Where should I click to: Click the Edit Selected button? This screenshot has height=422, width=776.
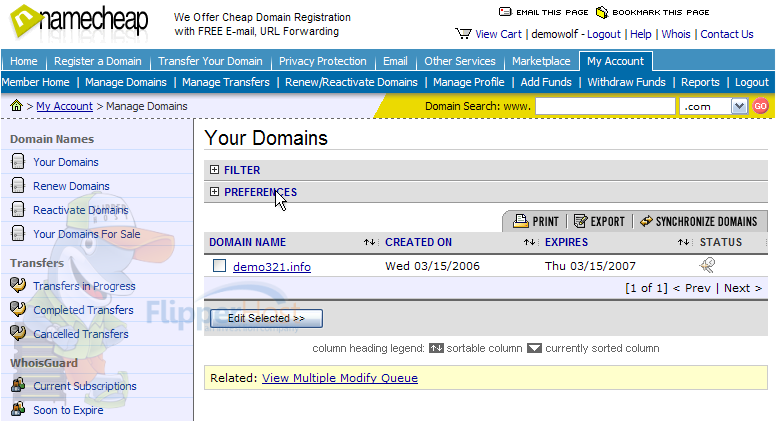(266, 318)
